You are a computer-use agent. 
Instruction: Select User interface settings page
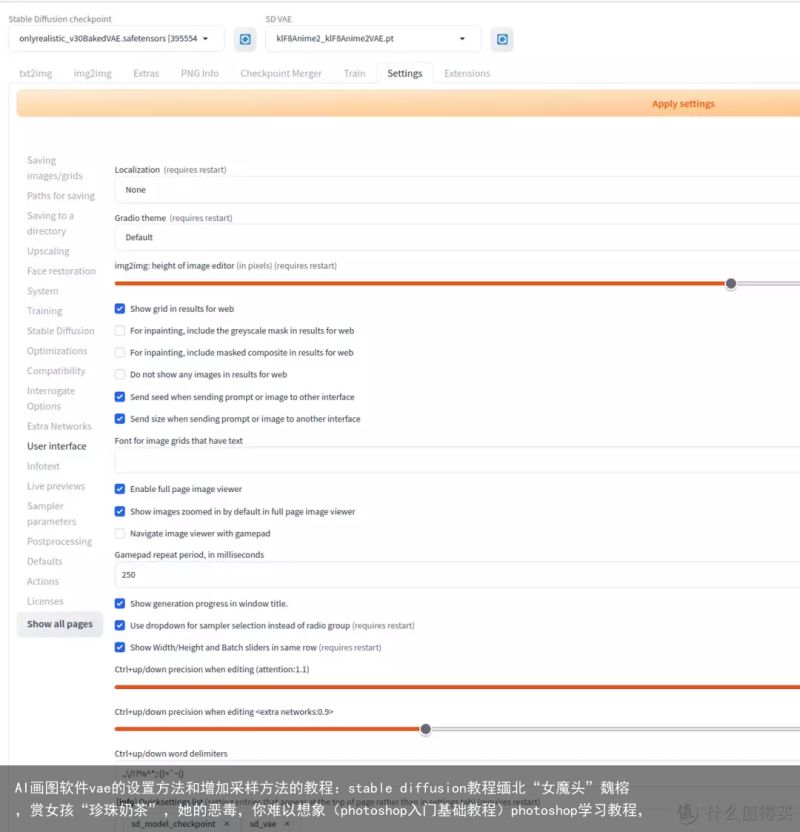click(56, 446)
